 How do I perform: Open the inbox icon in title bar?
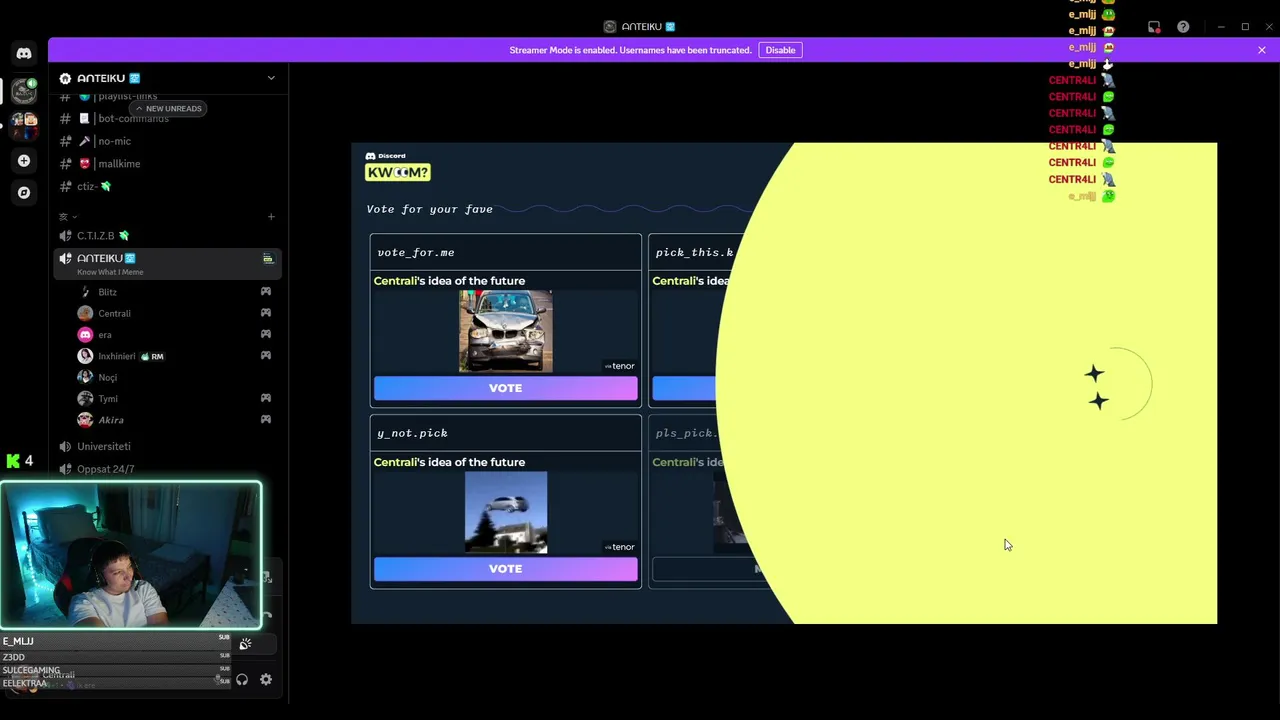pos(1154,27)
